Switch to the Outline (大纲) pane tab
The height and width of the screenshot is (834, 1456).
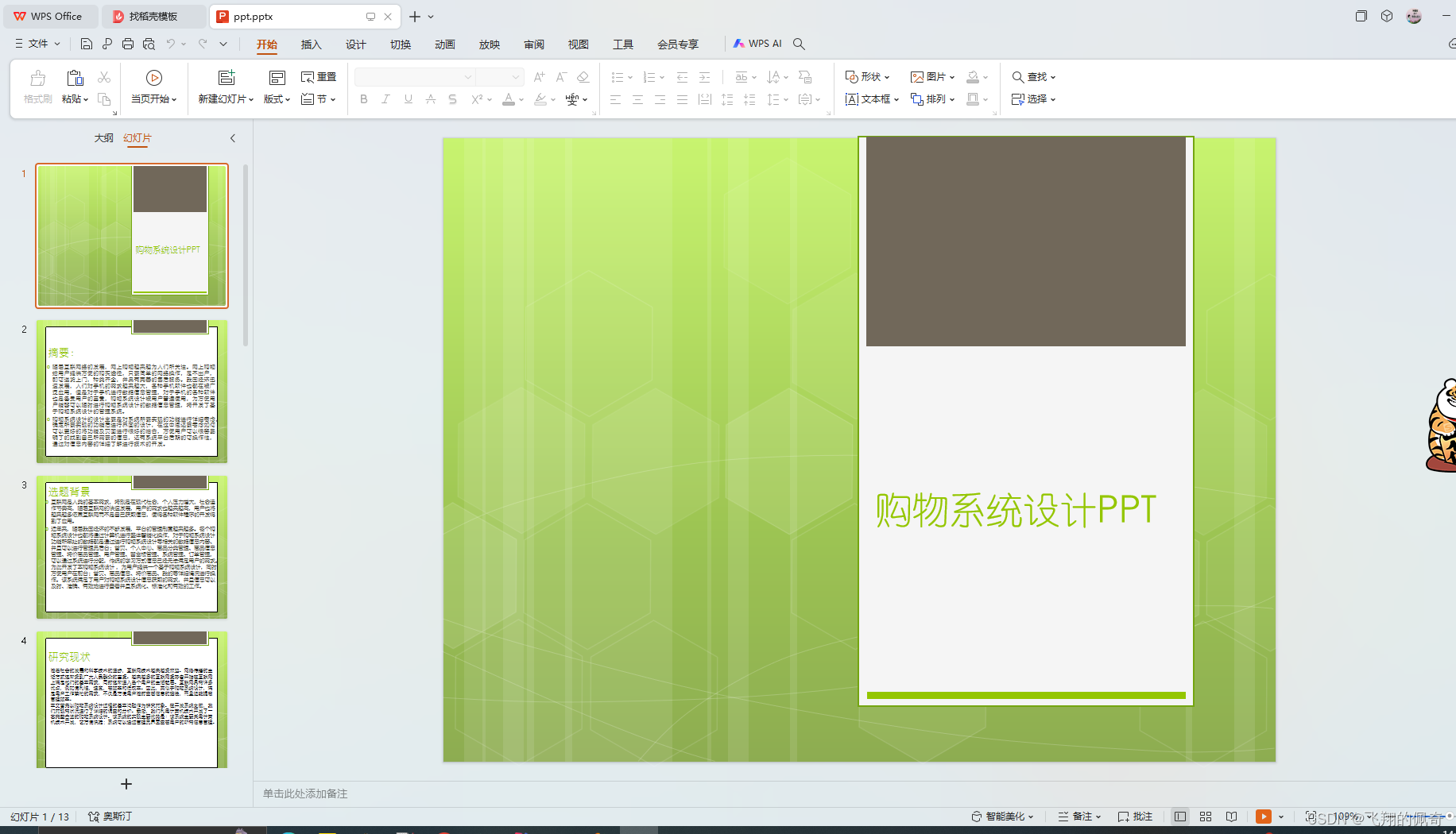point(103,138)
